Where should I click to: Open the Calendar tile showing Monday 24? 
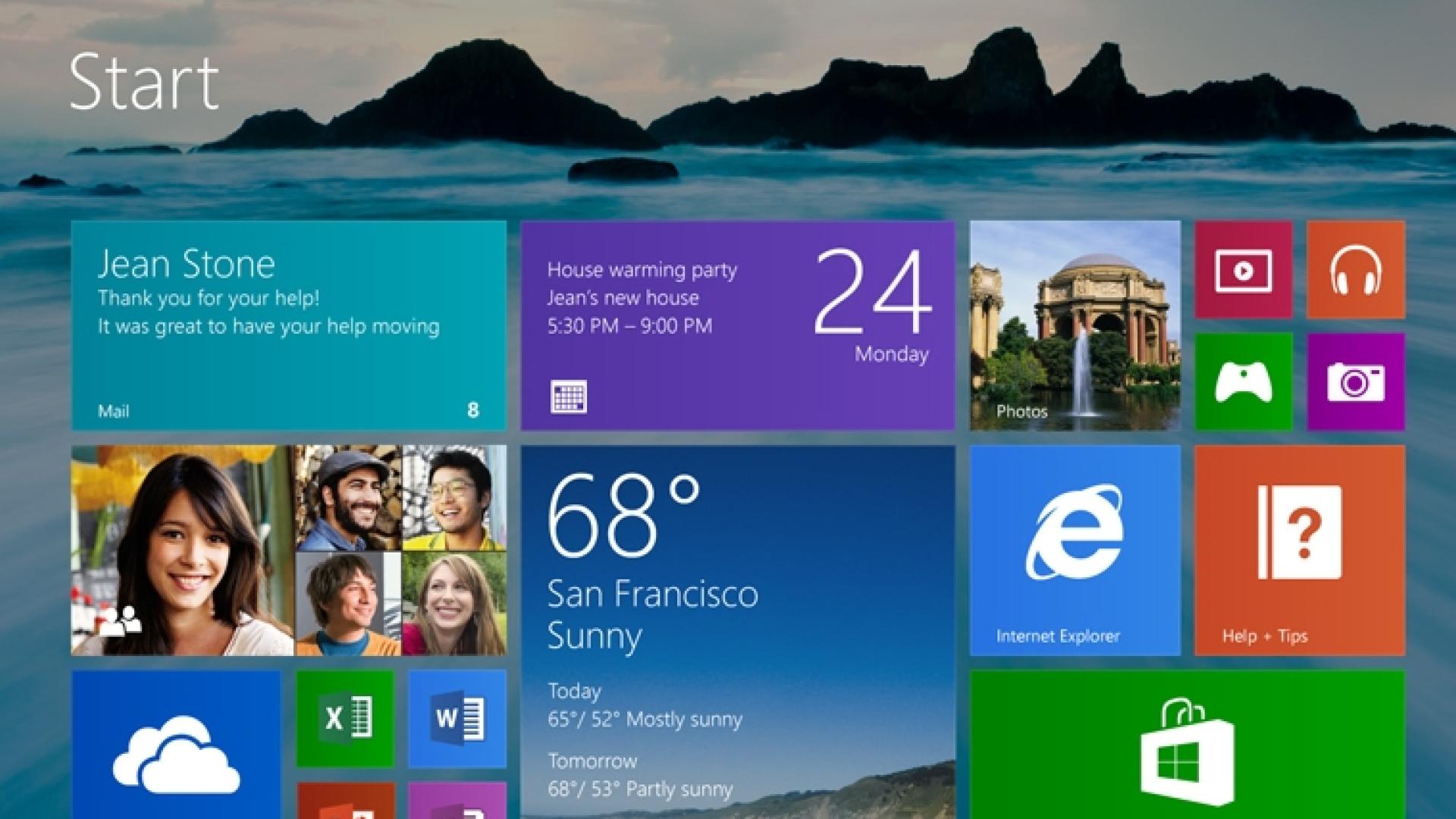point(737,326)
